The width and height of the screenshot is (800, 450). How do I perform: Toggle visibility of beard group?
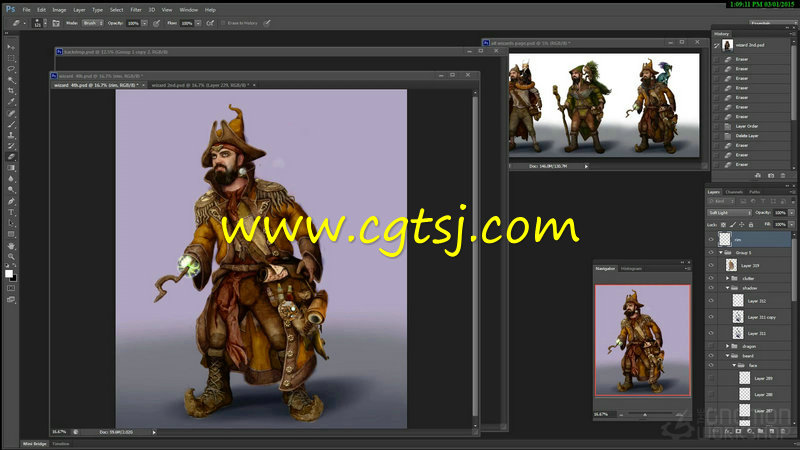711,356
